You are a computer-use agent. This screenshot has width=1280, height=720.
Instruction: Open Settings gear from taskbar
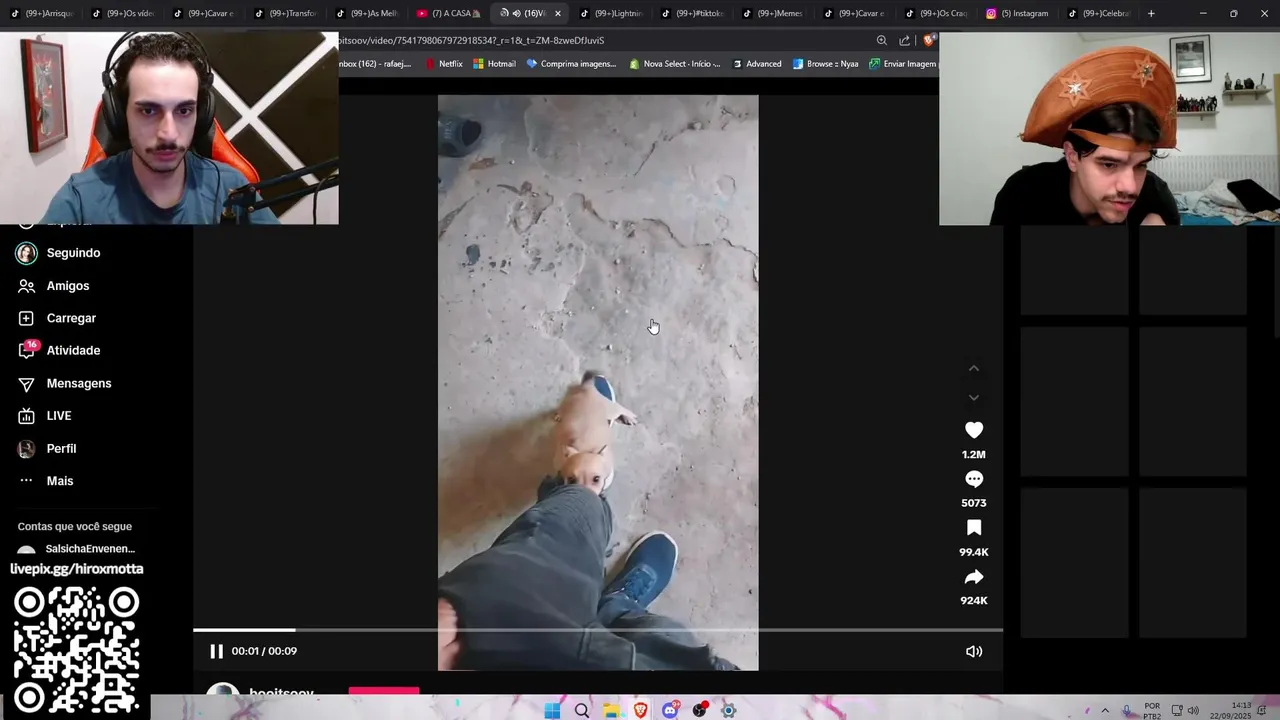(729, 711)
